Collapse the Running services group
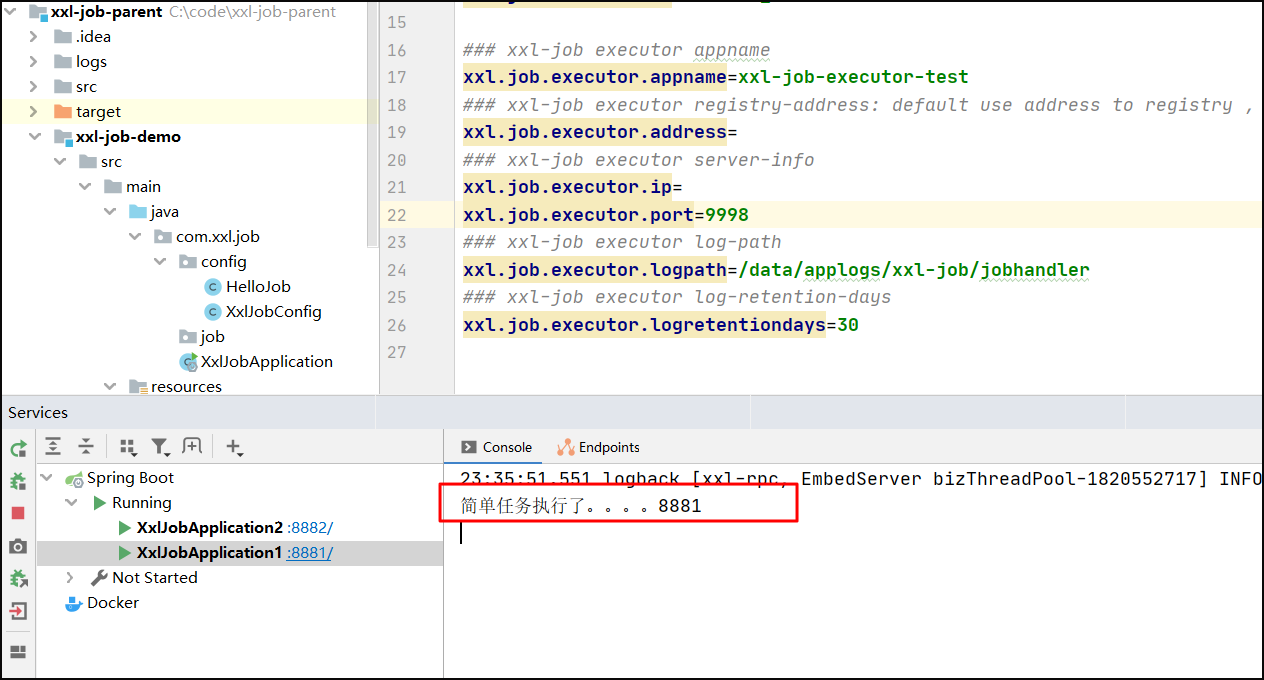This screenshot has width=1264, height=680. click(x=72, y=503)
